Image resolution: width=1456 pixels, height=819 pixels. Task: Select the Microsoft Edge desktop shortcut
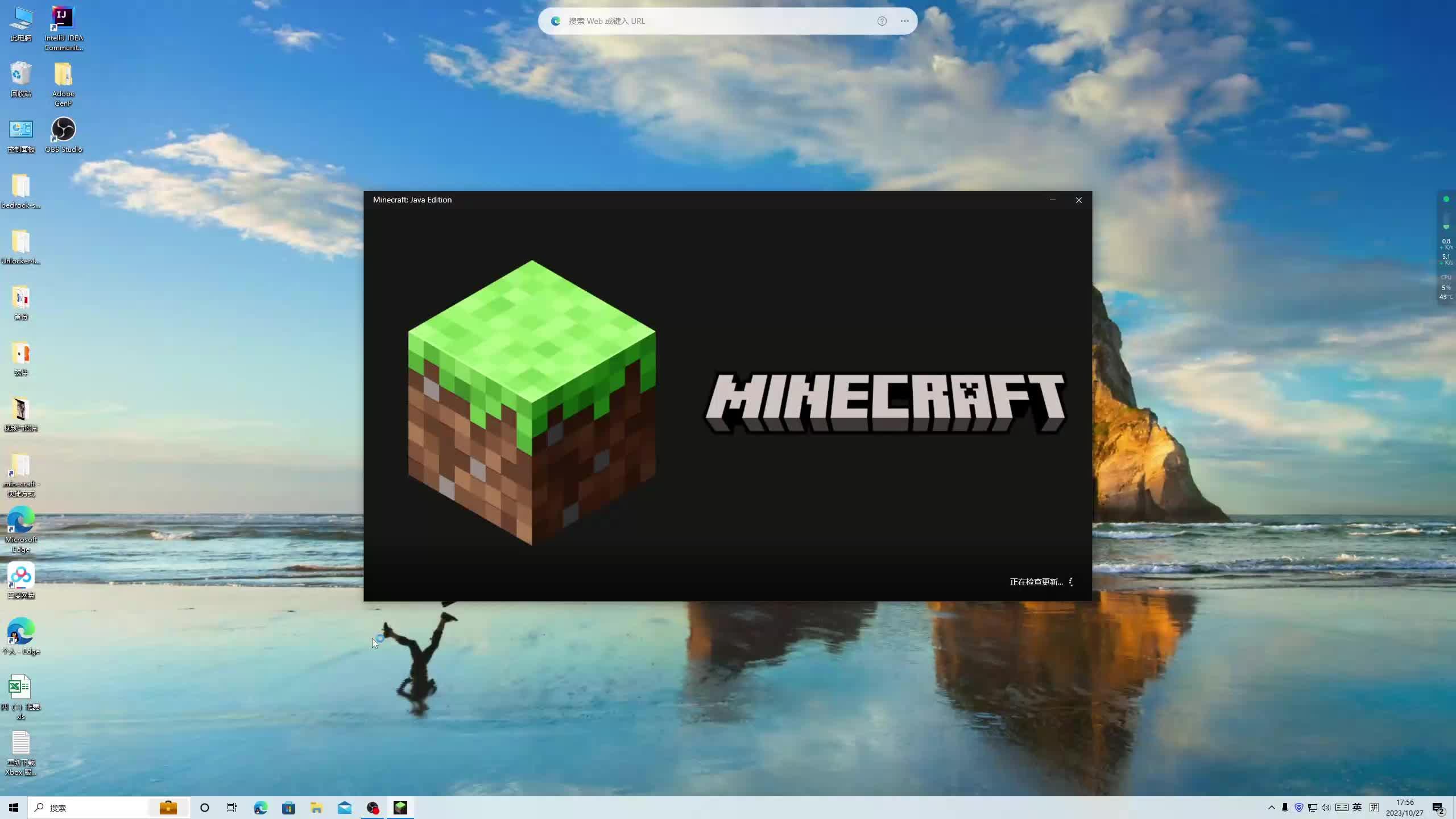click(21, 530)
